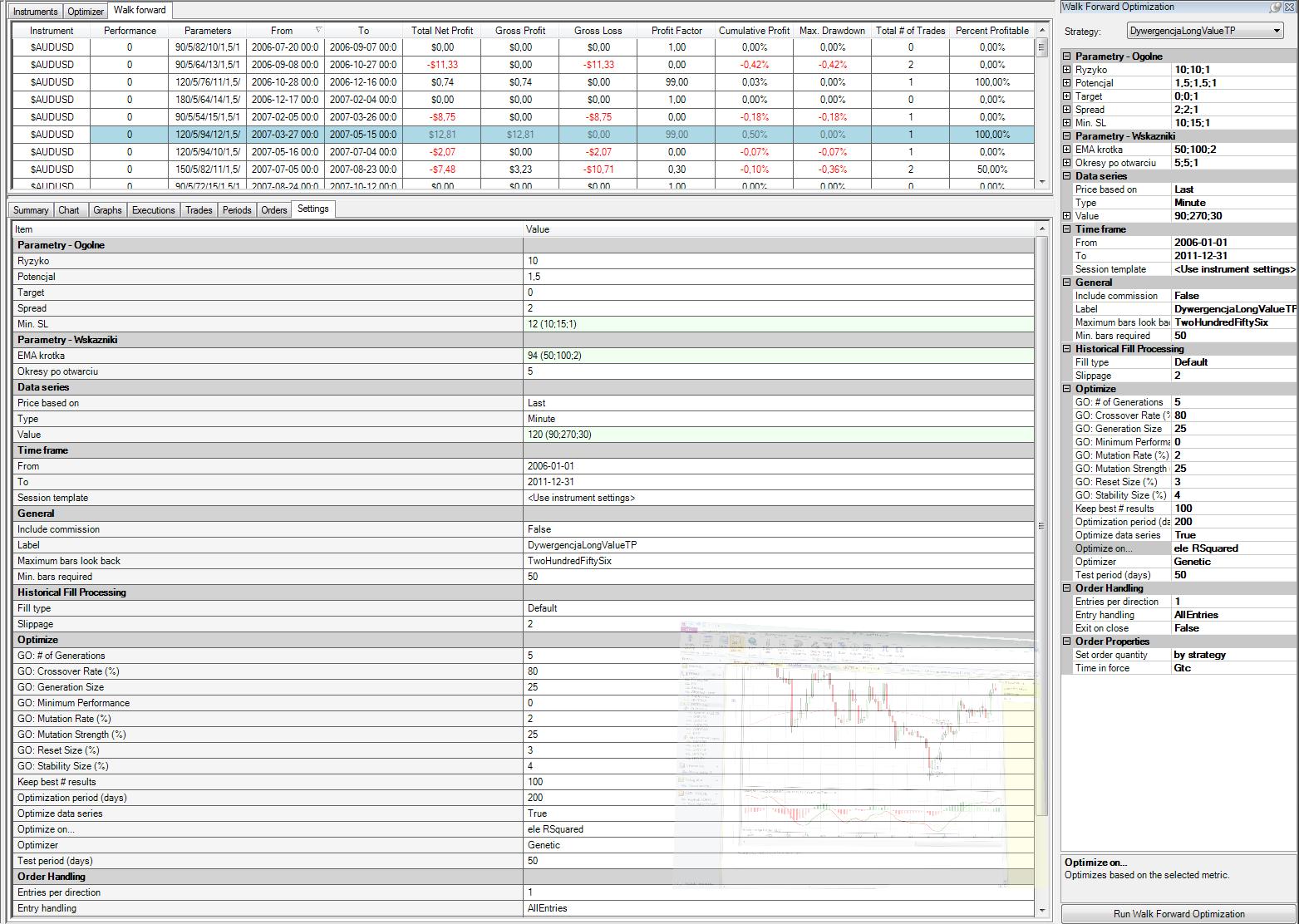Select the Walk forward tab
The height and width of the screenshot is (924, 1299).
(x=140, y=10)
